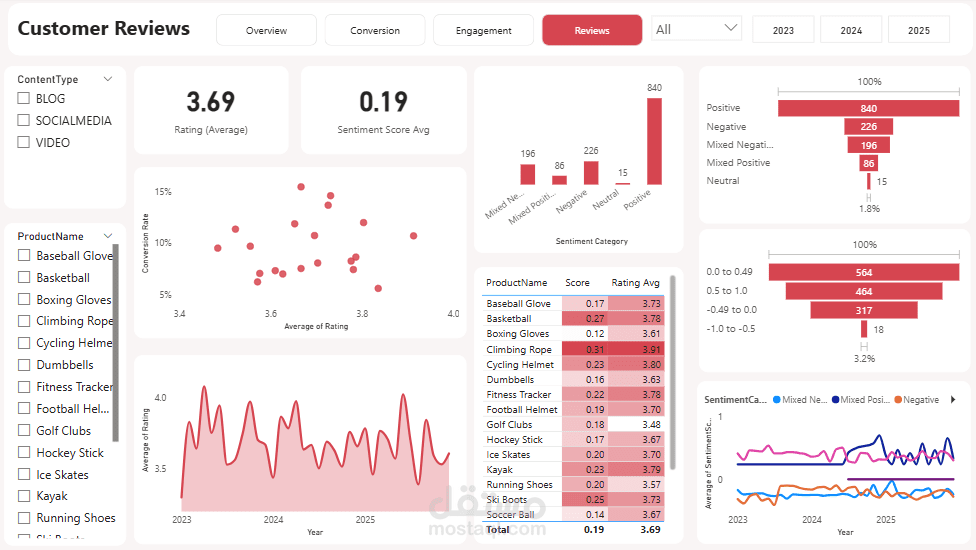
Task: Sort table by Score header
Action: (x=577, y=282)
